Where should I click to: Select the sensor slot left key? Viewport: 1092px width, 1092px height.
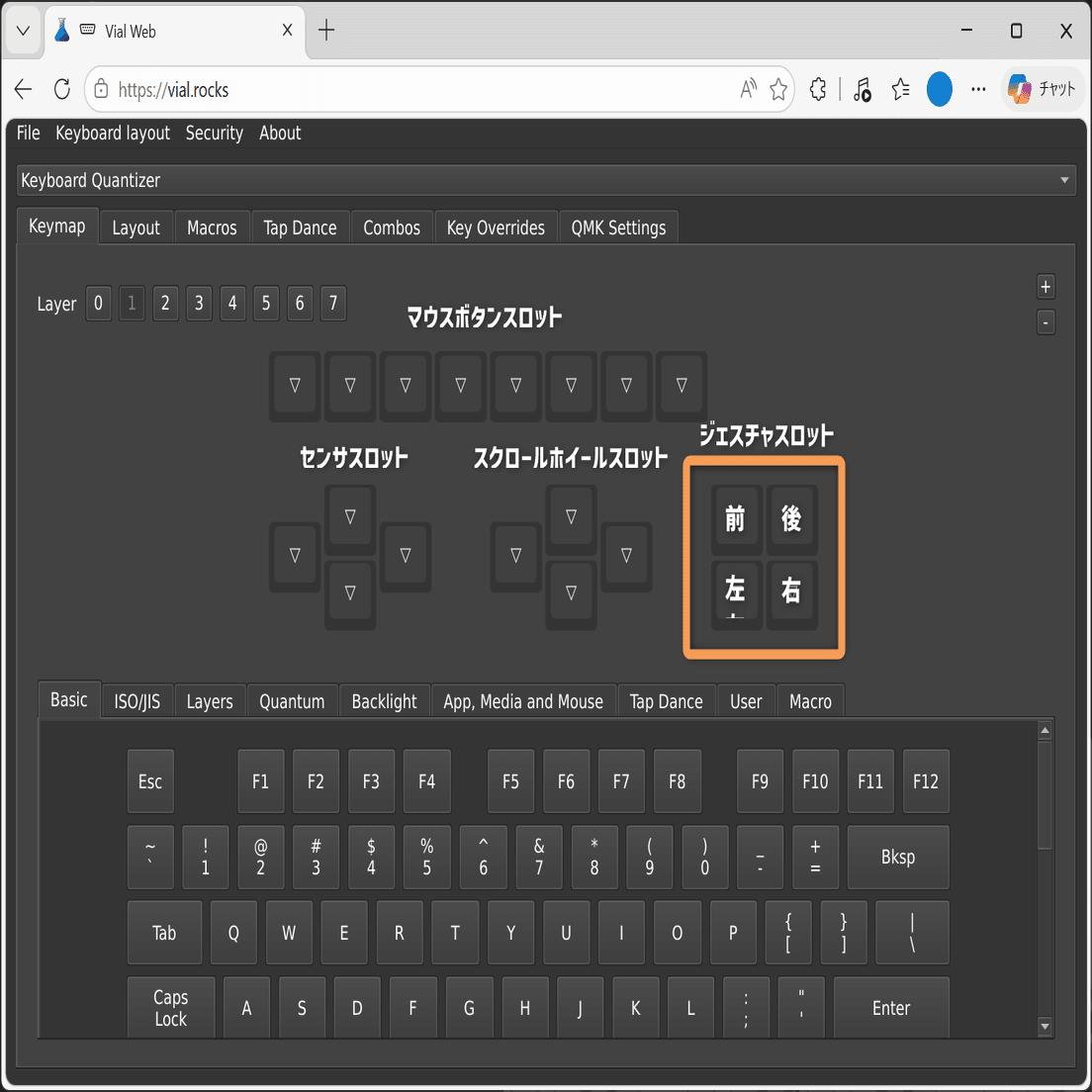296,555
